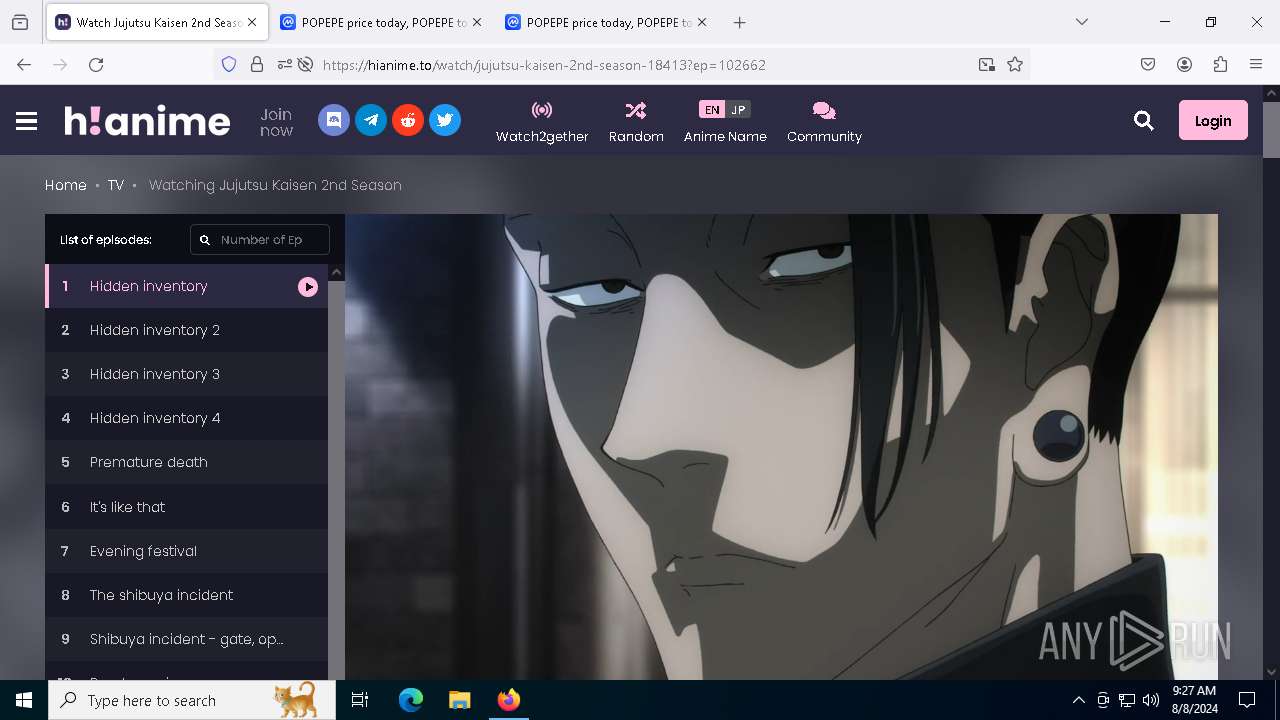Click the autoplay blocked icon in address bar
This screenshot has height=720, width=1280.
(305, 64)
